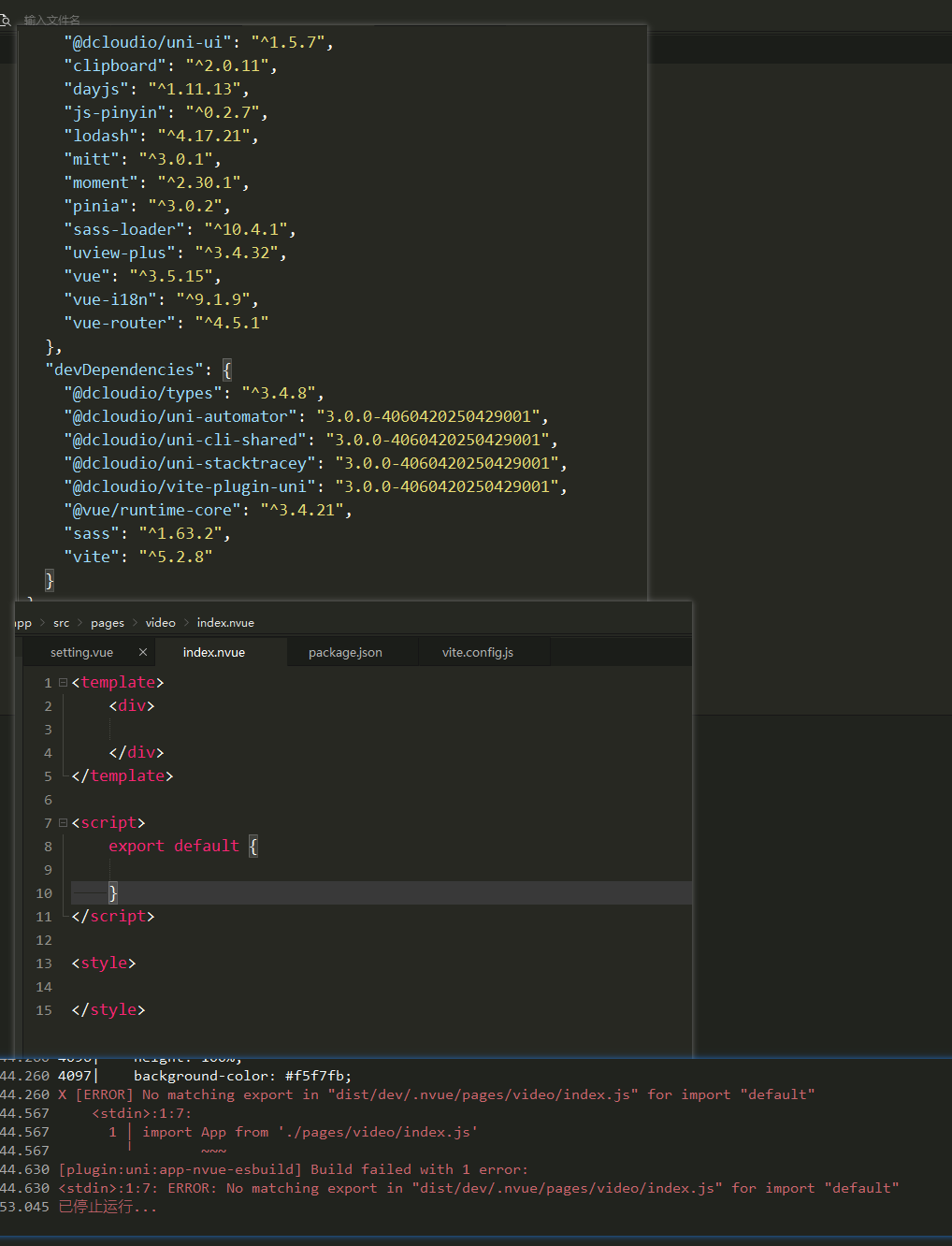Click the "moment": "^2.30.1" line
The height and width of the screenshot is (1246, 952).
click(x=156, y=182)
